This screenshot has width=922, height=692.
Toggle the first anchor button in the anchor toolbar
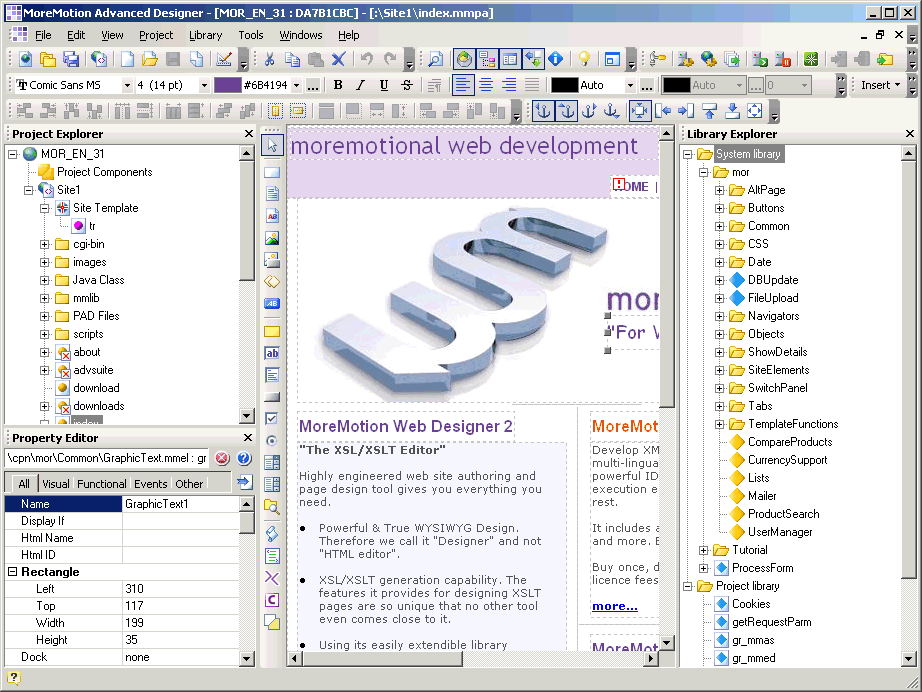click(x=543, y=111)
